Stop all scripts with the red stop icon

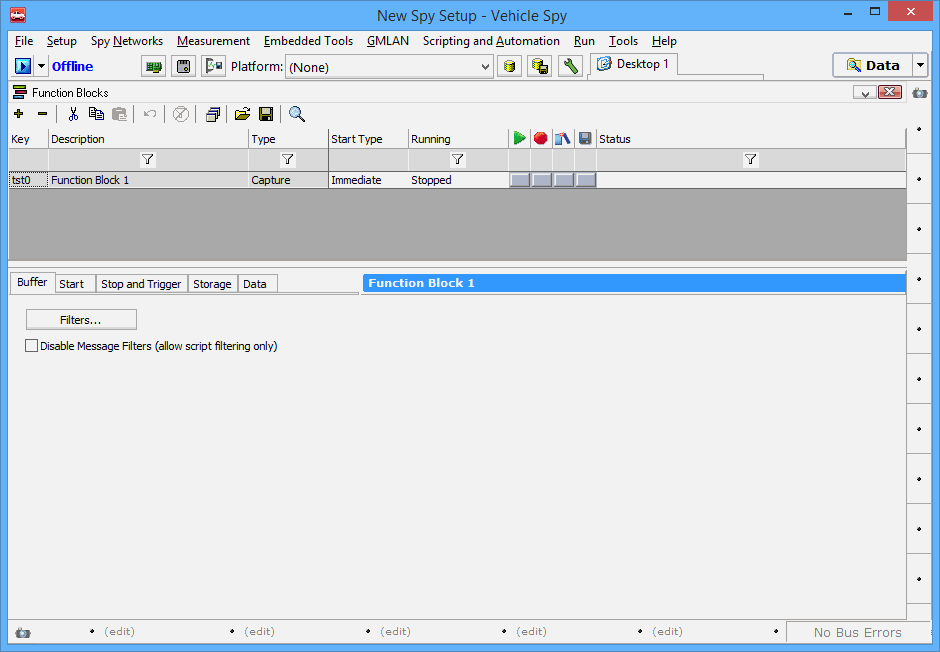(x=540, y=138)
